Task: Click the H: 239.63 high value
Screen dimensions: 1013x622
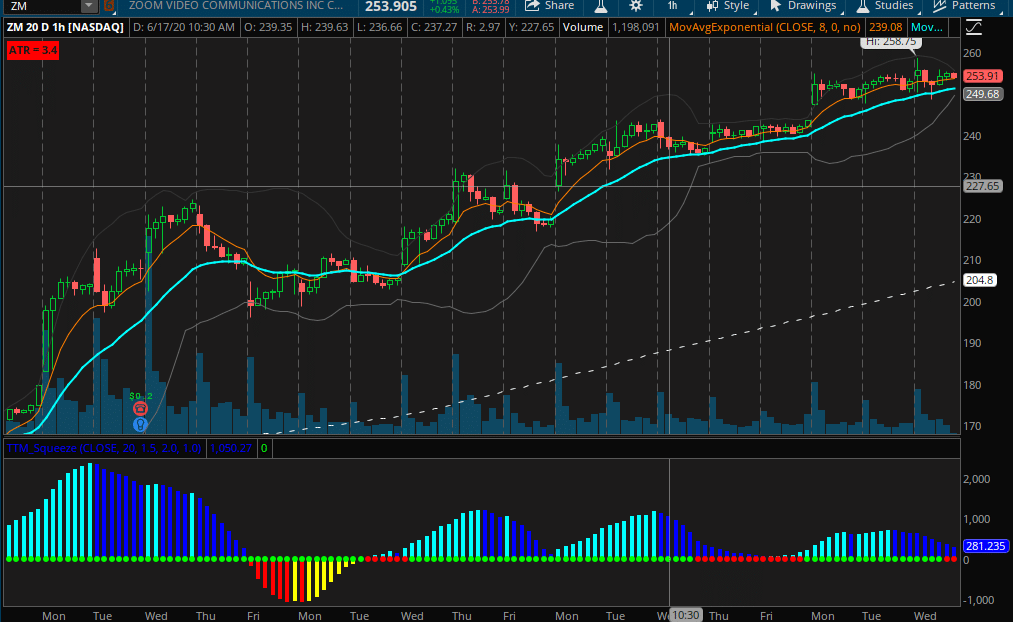Action: (x=324, y=27)
